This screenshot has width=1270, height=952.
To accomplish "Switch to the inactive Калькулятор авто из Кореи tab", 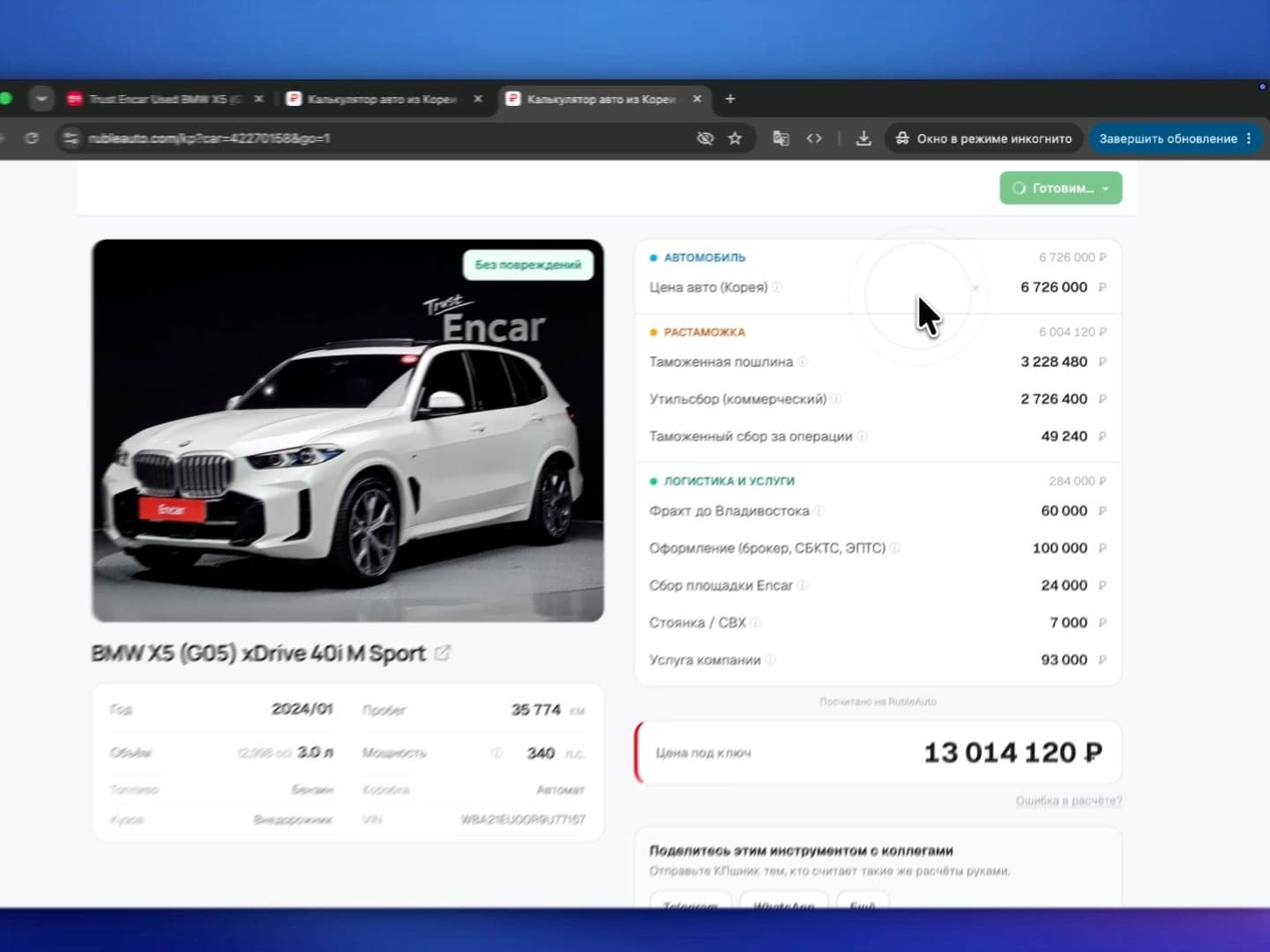I will [x=385, y=99].
